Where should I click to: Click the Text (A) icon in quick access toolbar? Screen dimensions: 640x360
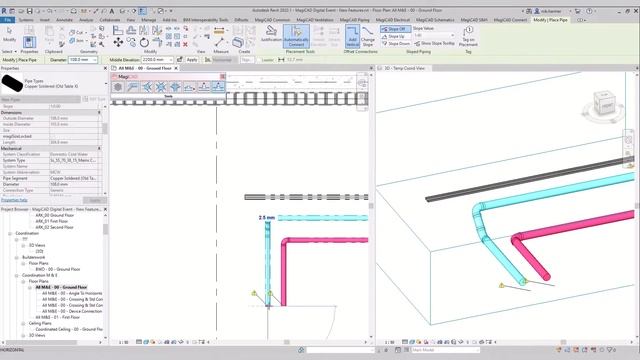click(112, 11)
